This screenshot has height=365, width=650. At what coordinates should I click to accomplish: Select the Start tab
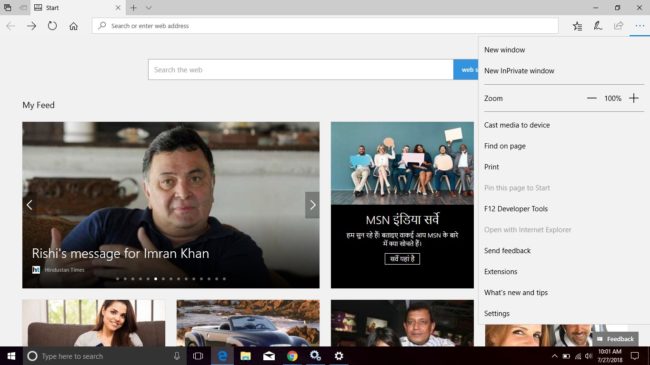[77, 7]
